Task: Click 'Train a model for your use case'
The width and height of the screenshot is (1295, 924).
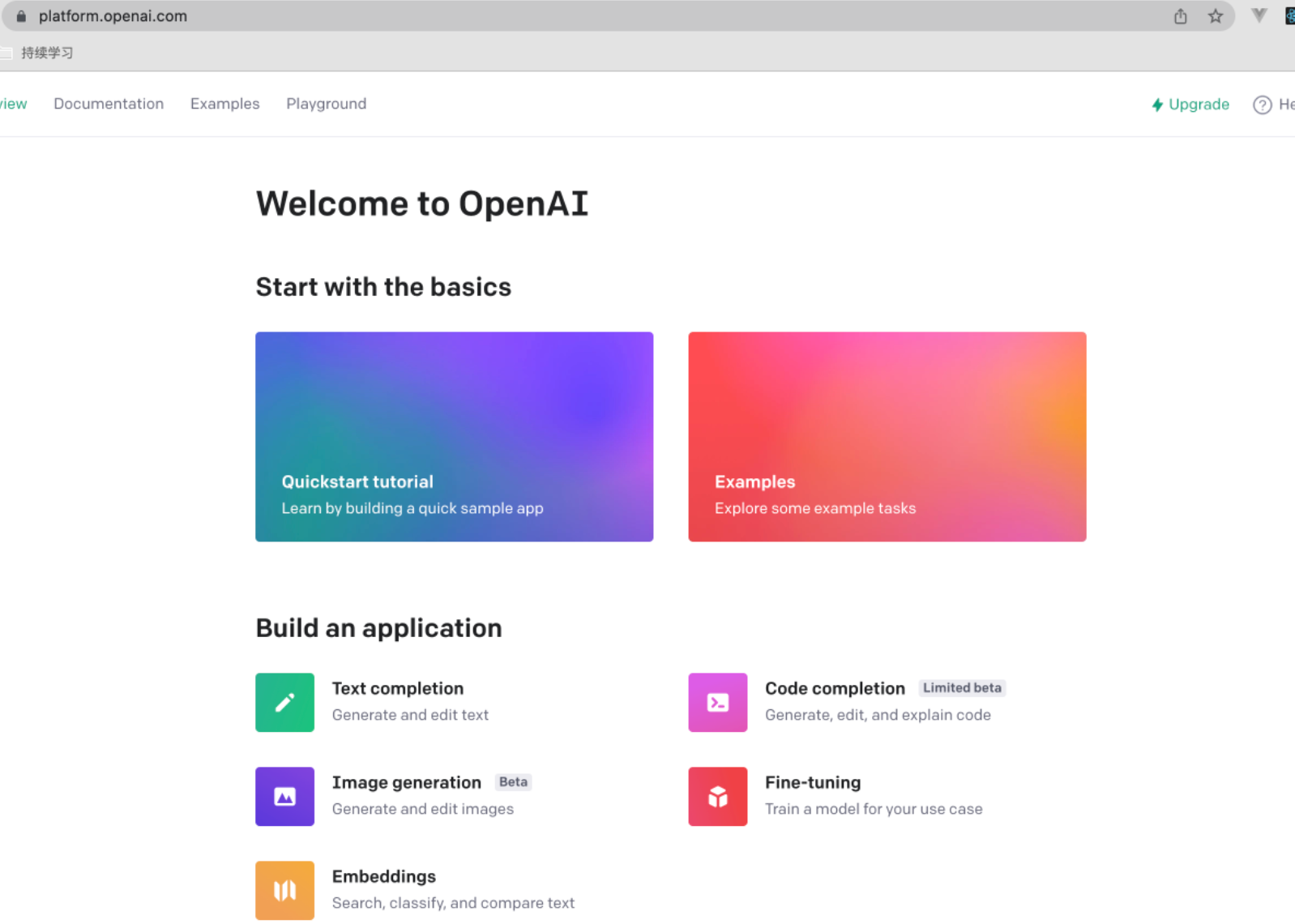Action: coord(874,809)
